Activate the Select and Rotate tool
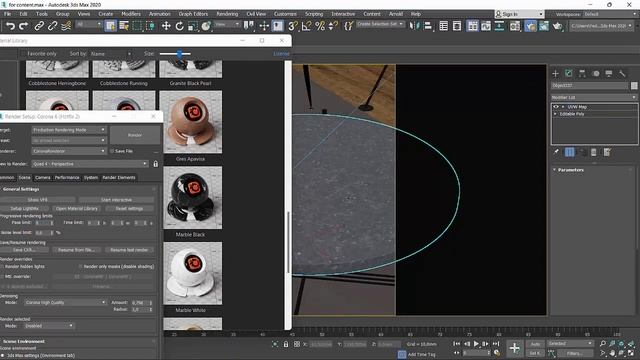The image size is (640, 360). tap(179, 26)
